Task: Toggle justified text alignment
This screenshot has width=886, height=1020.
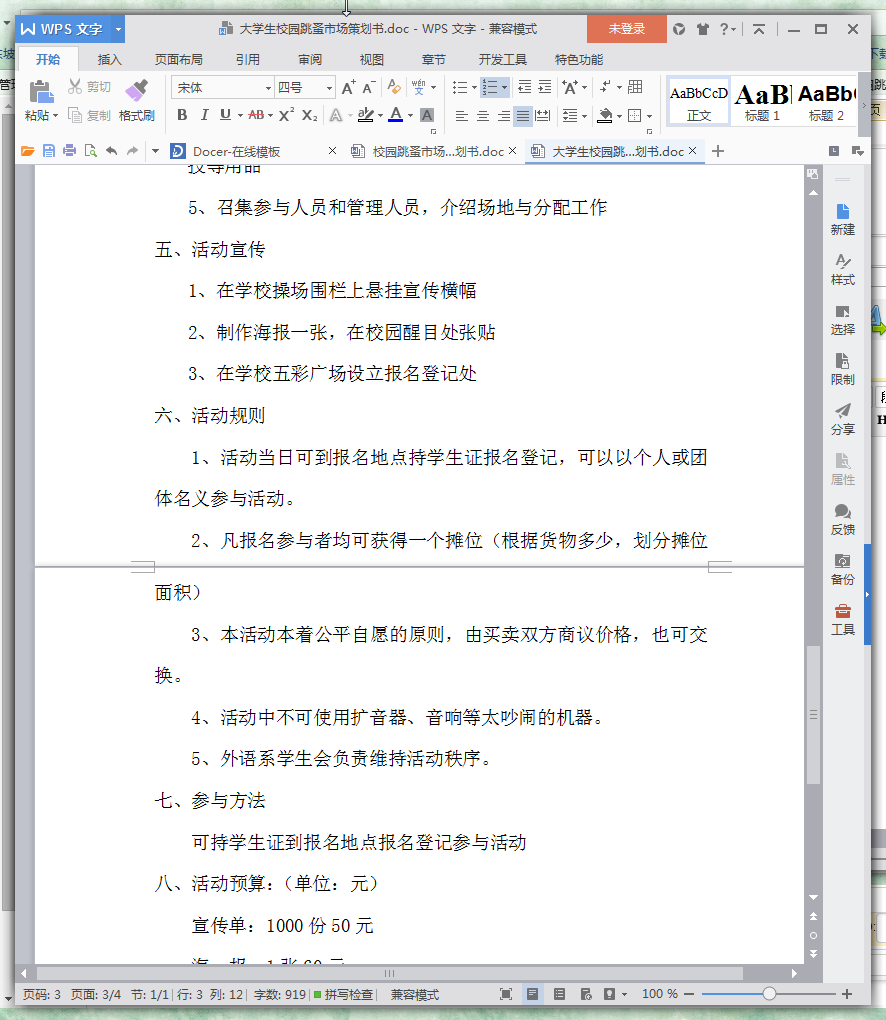Action: pos(523,116)
